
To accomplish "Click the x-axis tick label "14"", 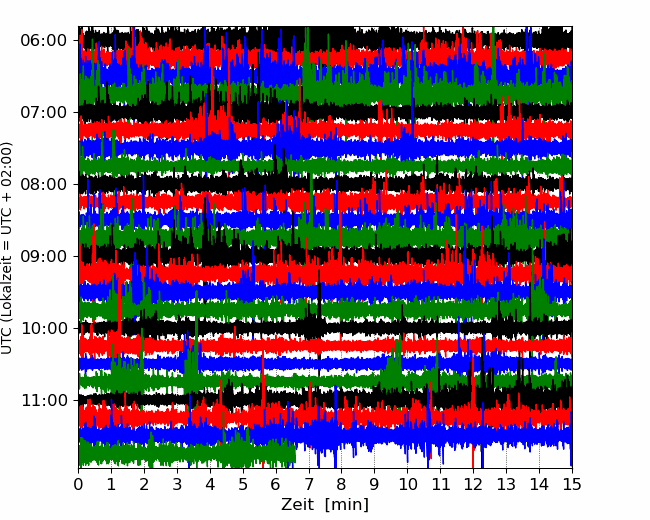I will pos(539,484).
